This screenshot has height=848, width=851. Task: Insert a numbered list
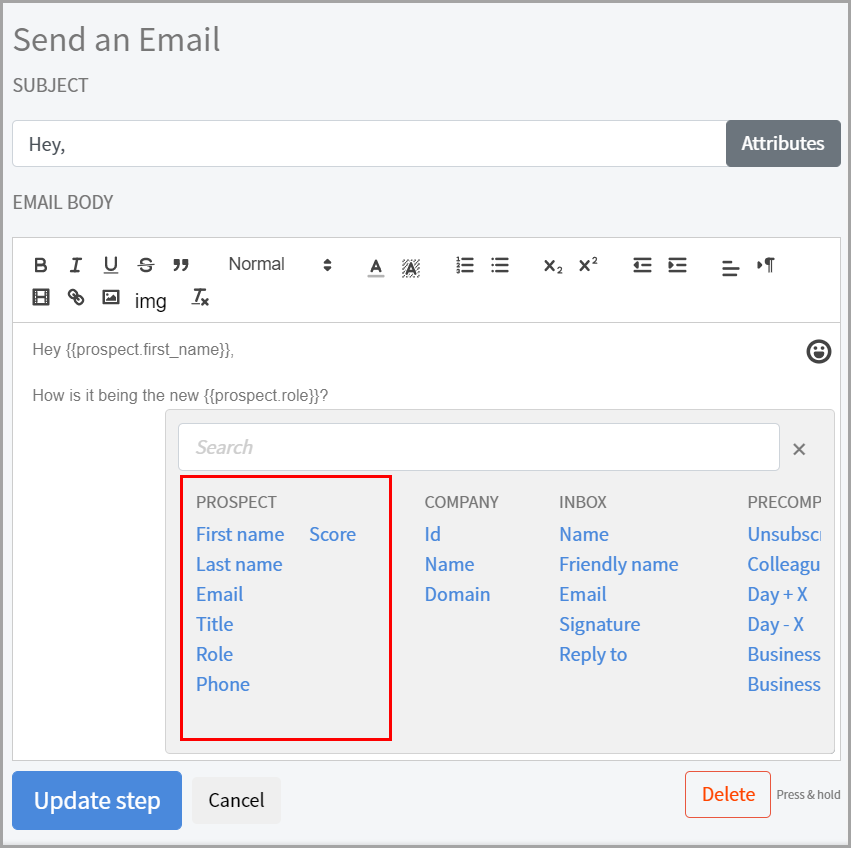coord(465,265)
